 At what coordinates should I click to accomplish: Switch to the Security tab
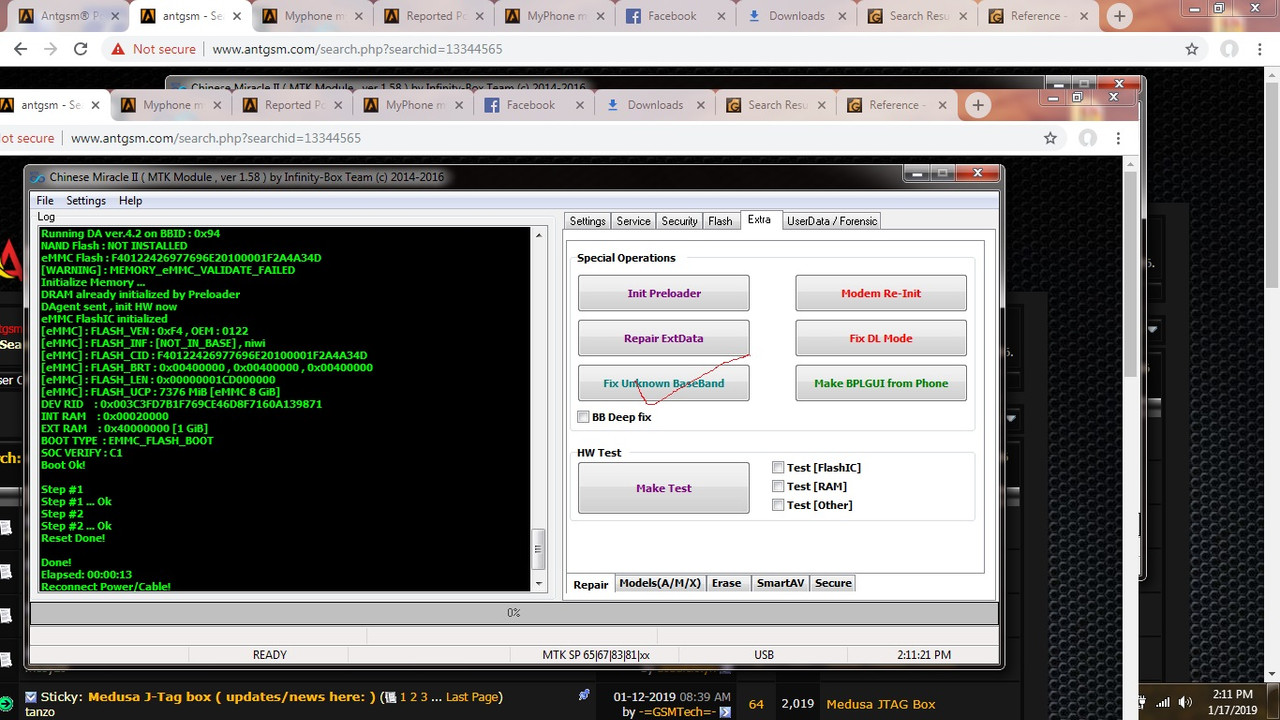(680, 221)
